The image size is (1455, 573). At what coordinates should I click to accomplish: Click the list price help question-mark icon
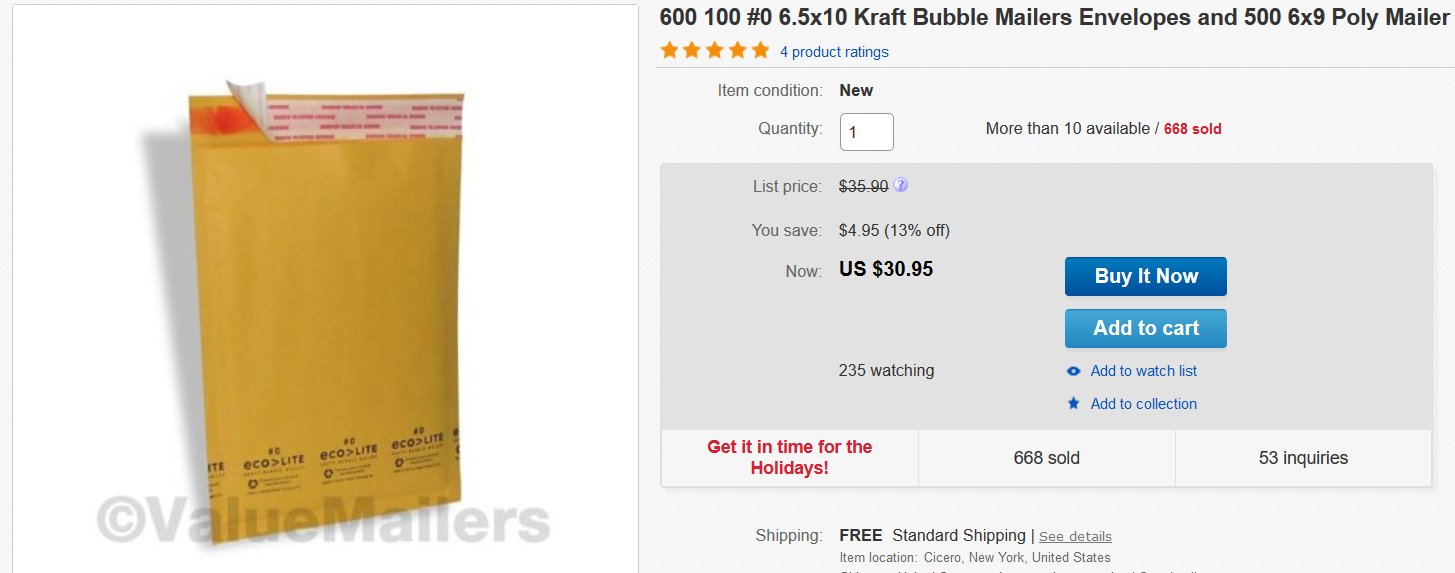[x=901, y=185]
